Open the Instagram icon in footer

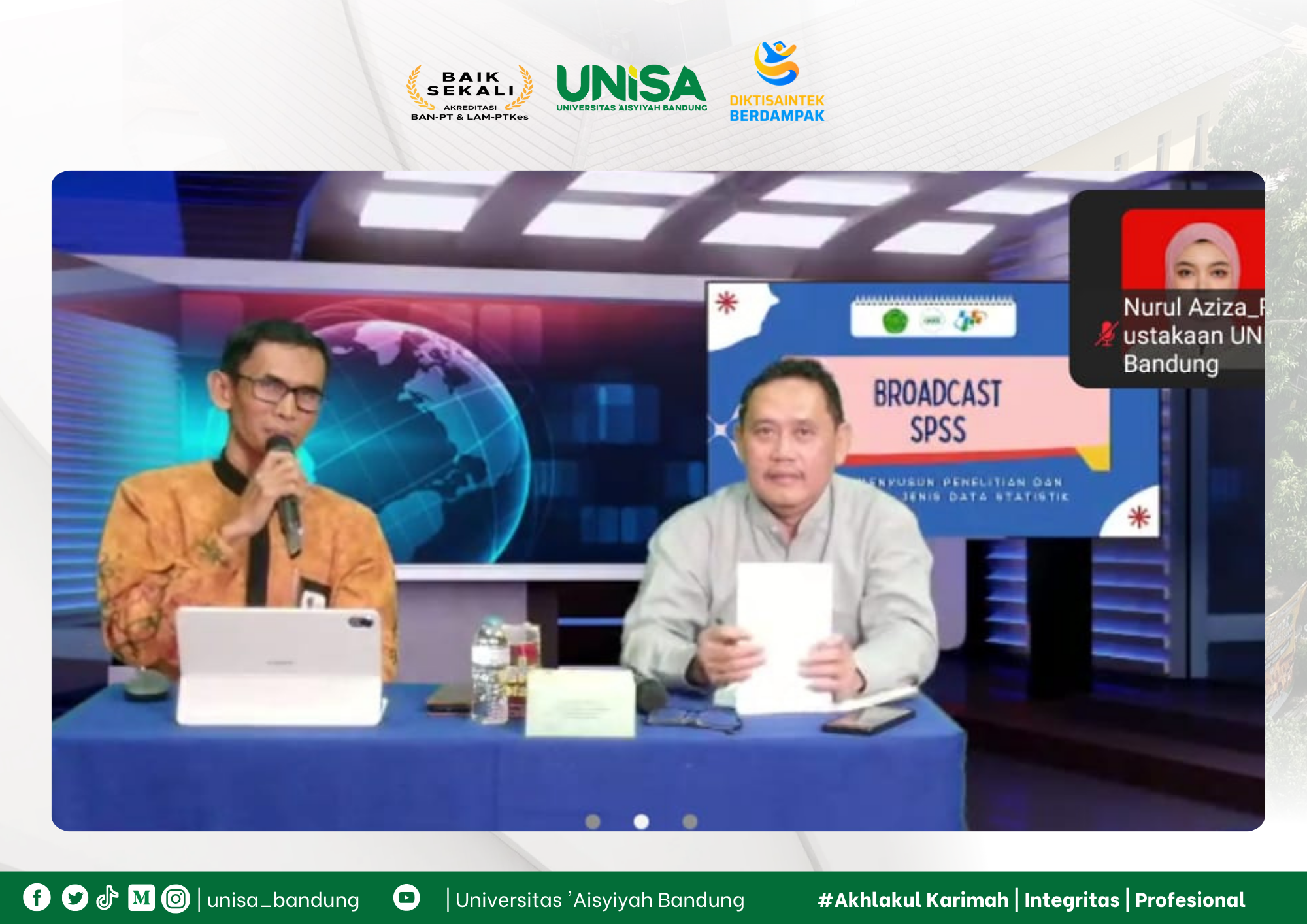click(x=176, y=899)
